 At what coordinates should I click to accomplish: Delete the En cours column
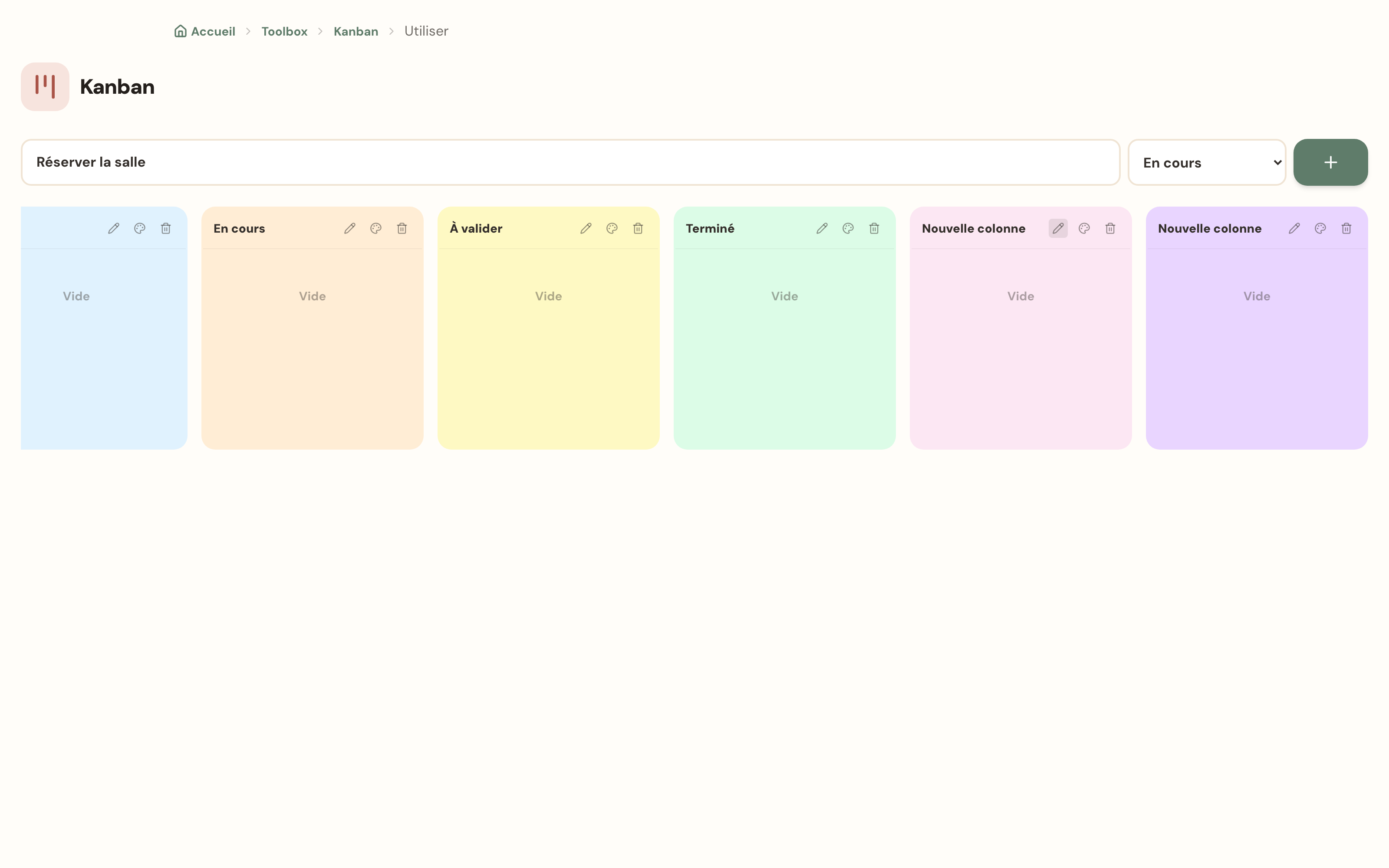click(402, 228)
